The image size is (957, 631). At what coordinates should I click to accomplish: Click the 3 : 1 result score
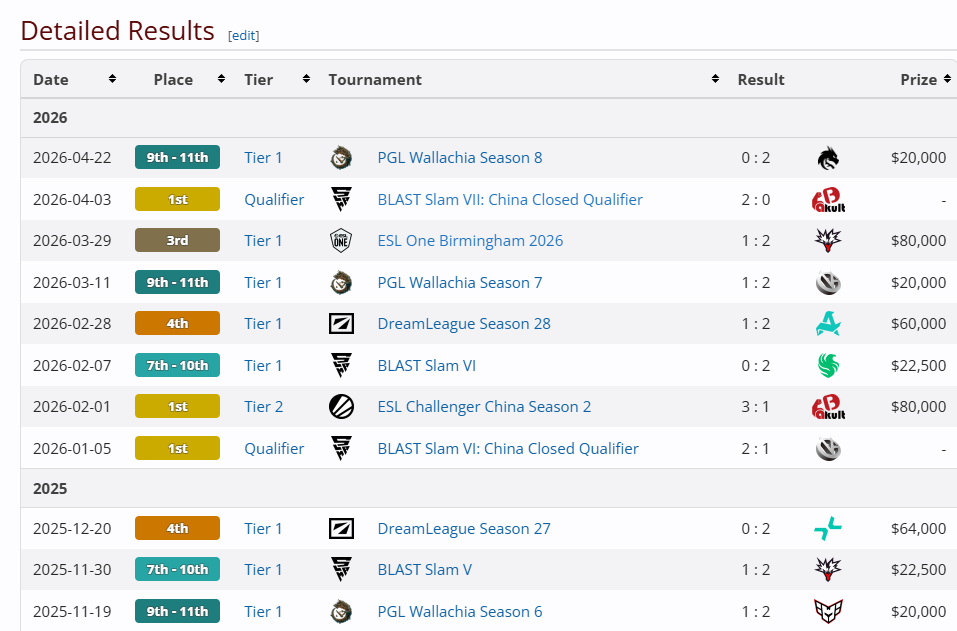756,407
